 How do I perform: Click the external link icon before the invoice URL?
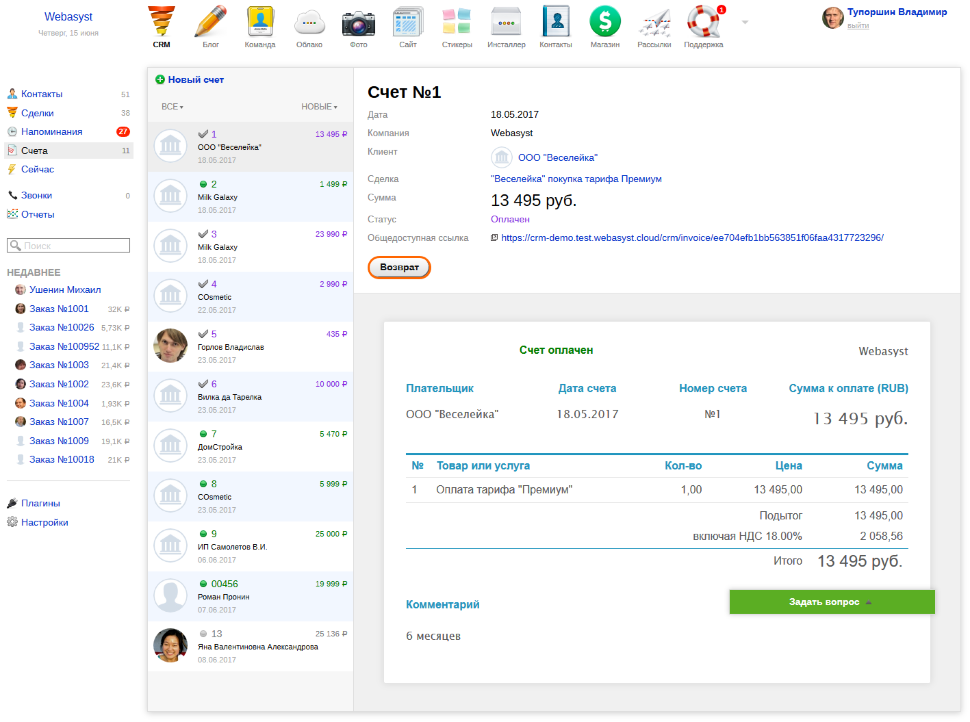(494, 238)
